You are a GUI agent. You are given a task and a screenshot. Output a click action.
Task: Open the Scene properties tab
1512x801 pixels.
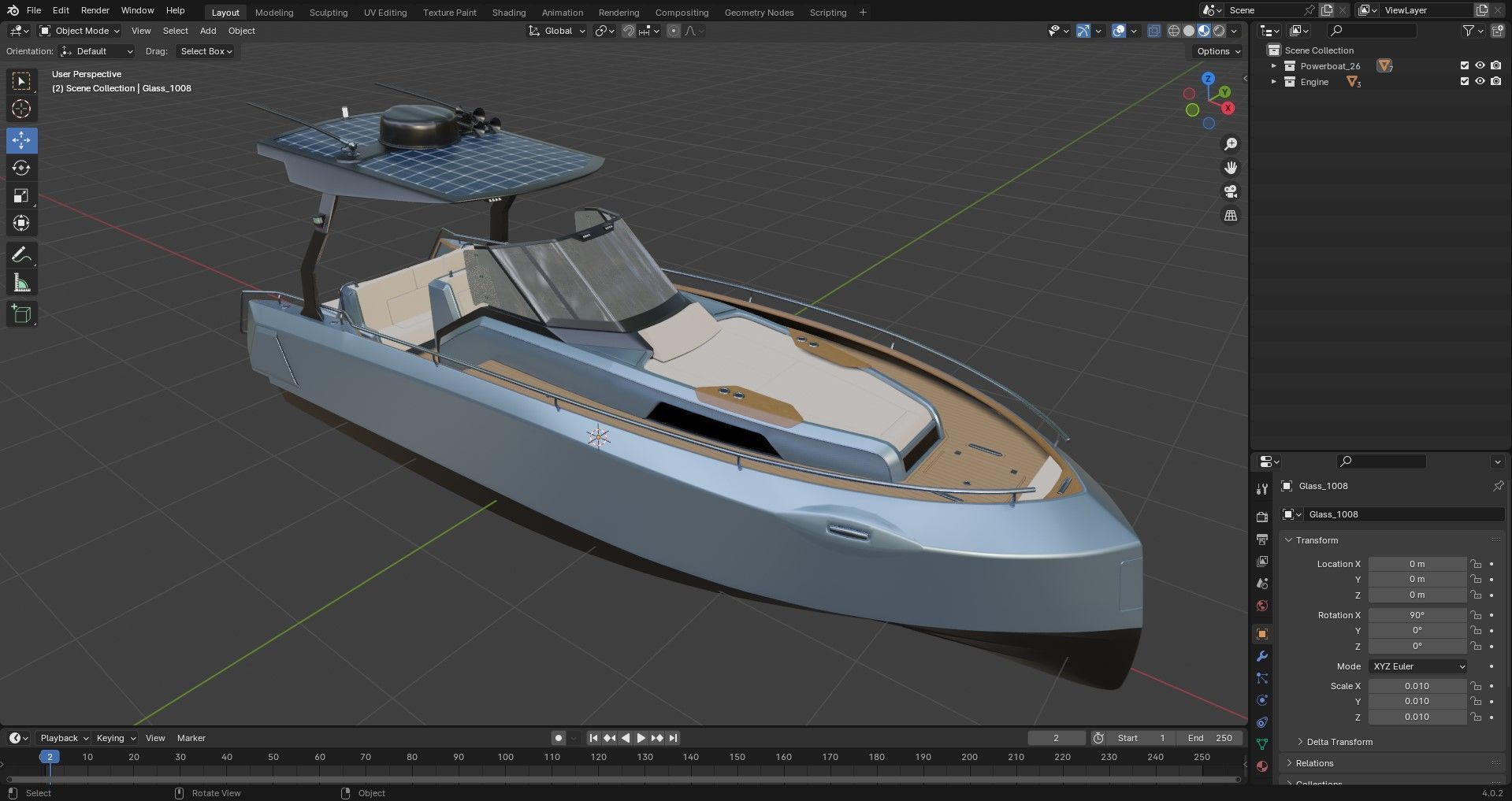coord(1261,583)
